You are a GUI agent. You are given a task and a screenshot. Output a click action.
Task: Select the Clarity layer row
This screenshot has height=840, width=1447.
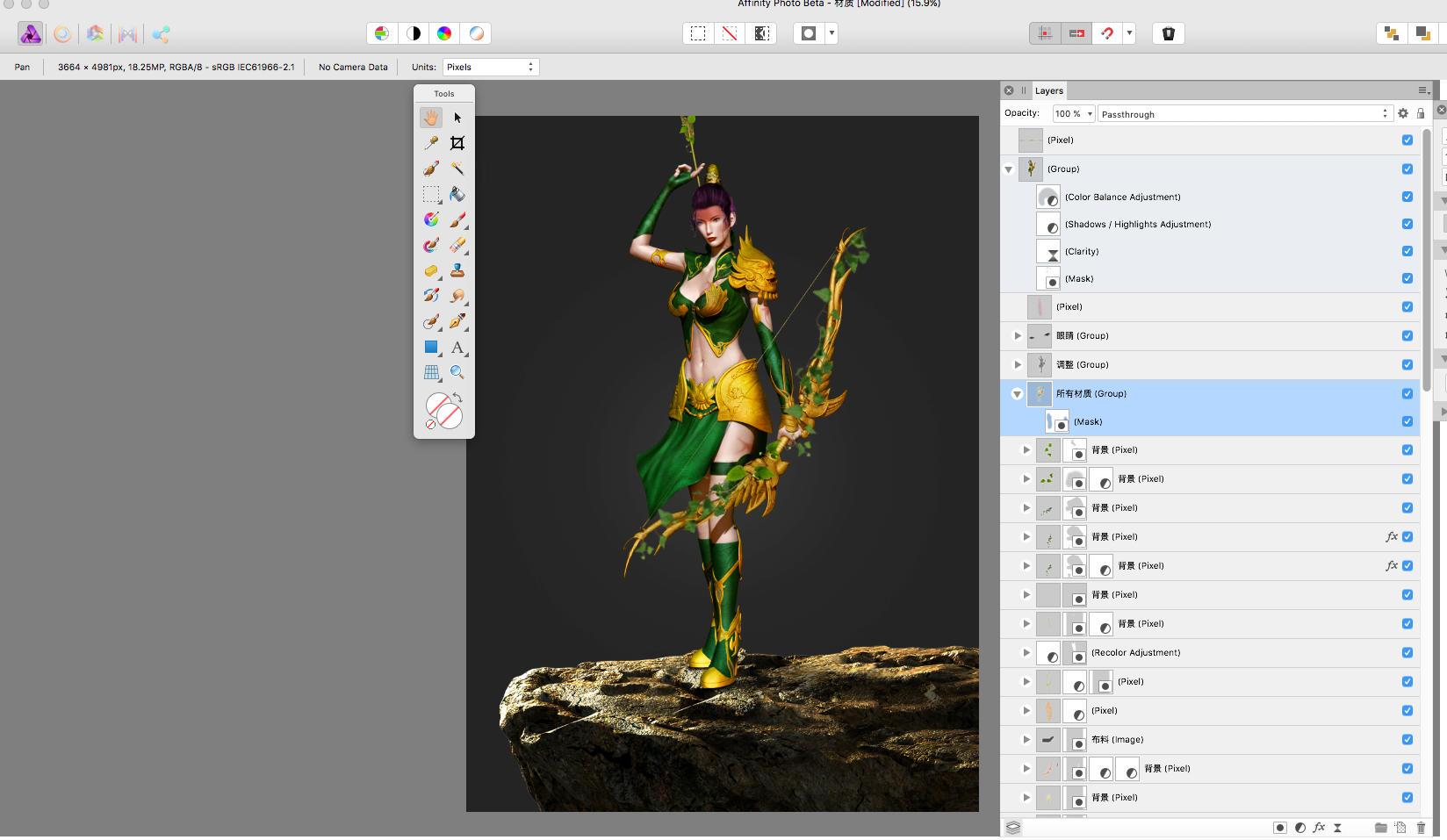pyautogui.click(x=1211, y=251)
